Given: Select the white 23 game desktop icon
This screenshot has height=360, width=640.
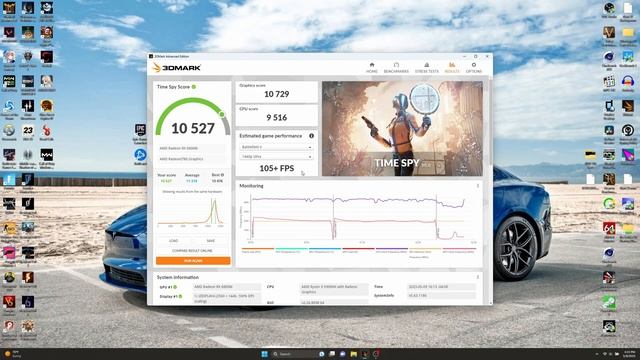Looking at the screenshot, I should tap(28, 133).
